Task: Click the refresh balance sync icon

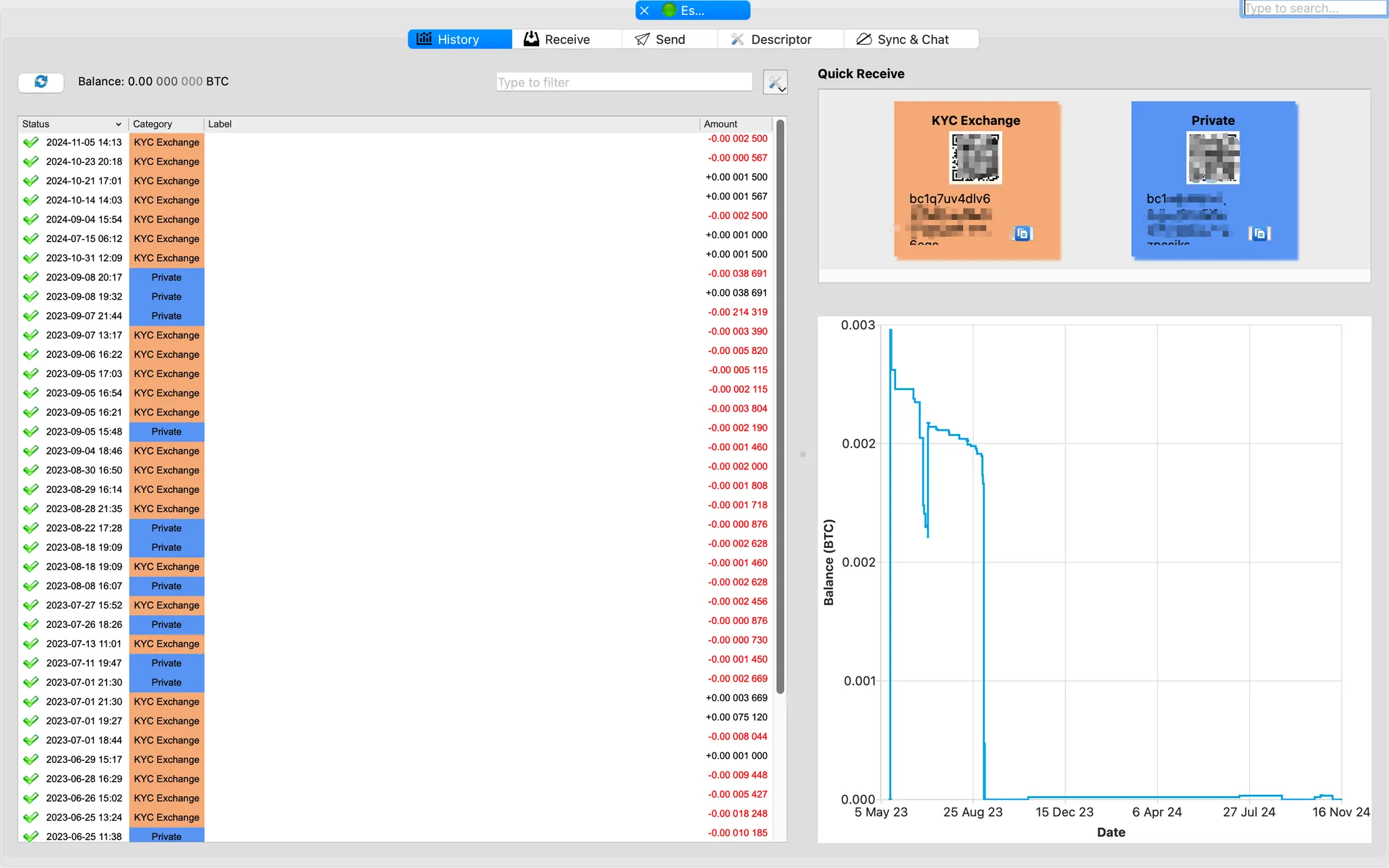Action: (x=41, y=82)
